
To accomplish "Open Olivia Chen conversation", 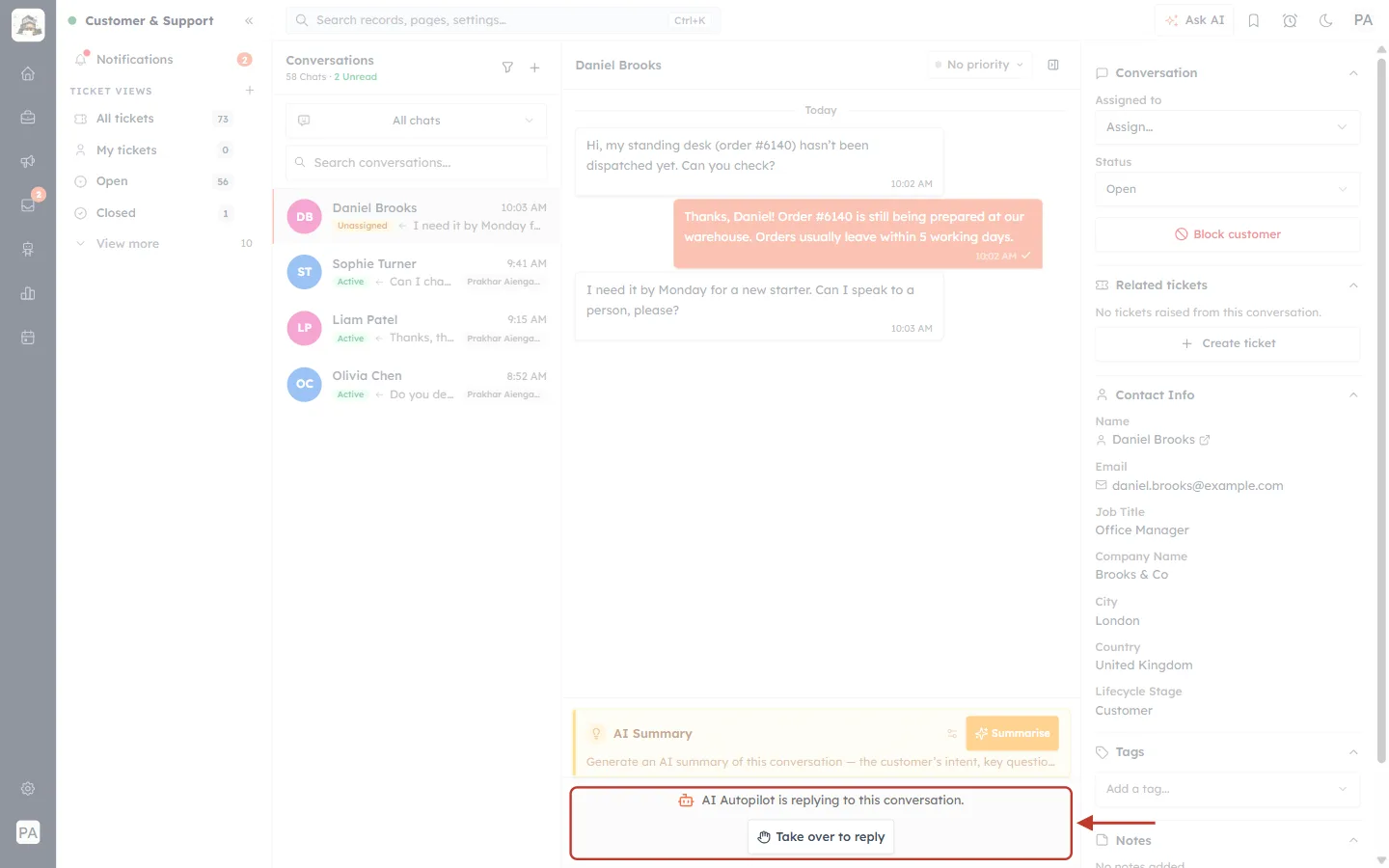I will coord(416,384).
